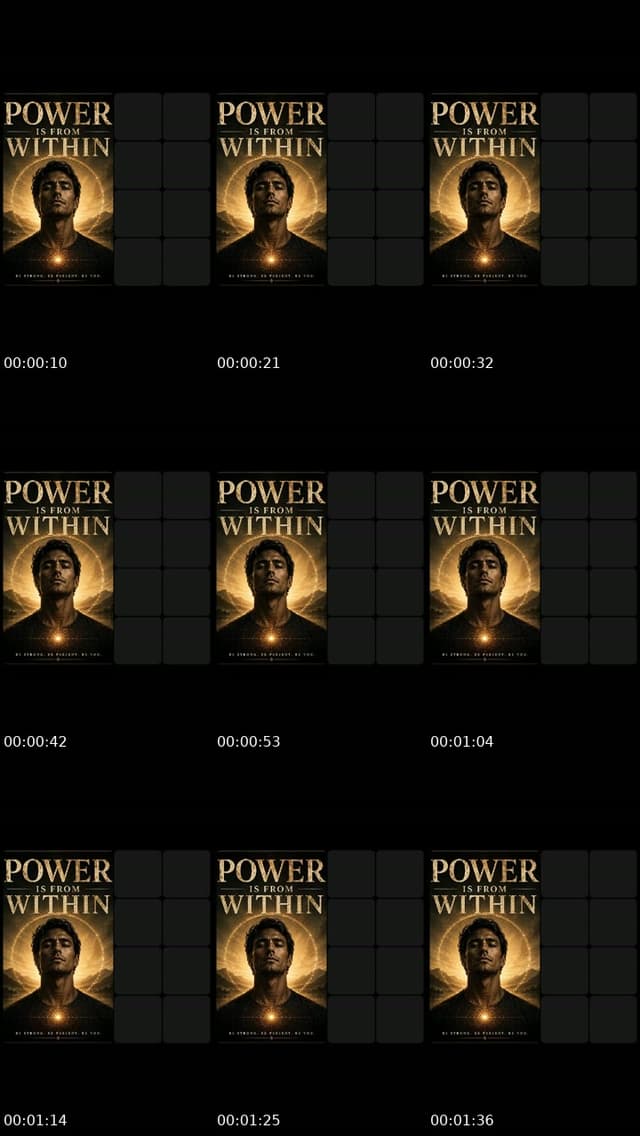Click the 00:00:32 timestamp label
Viewport: 640px width, 1136px height.
[x=462, y=363]
